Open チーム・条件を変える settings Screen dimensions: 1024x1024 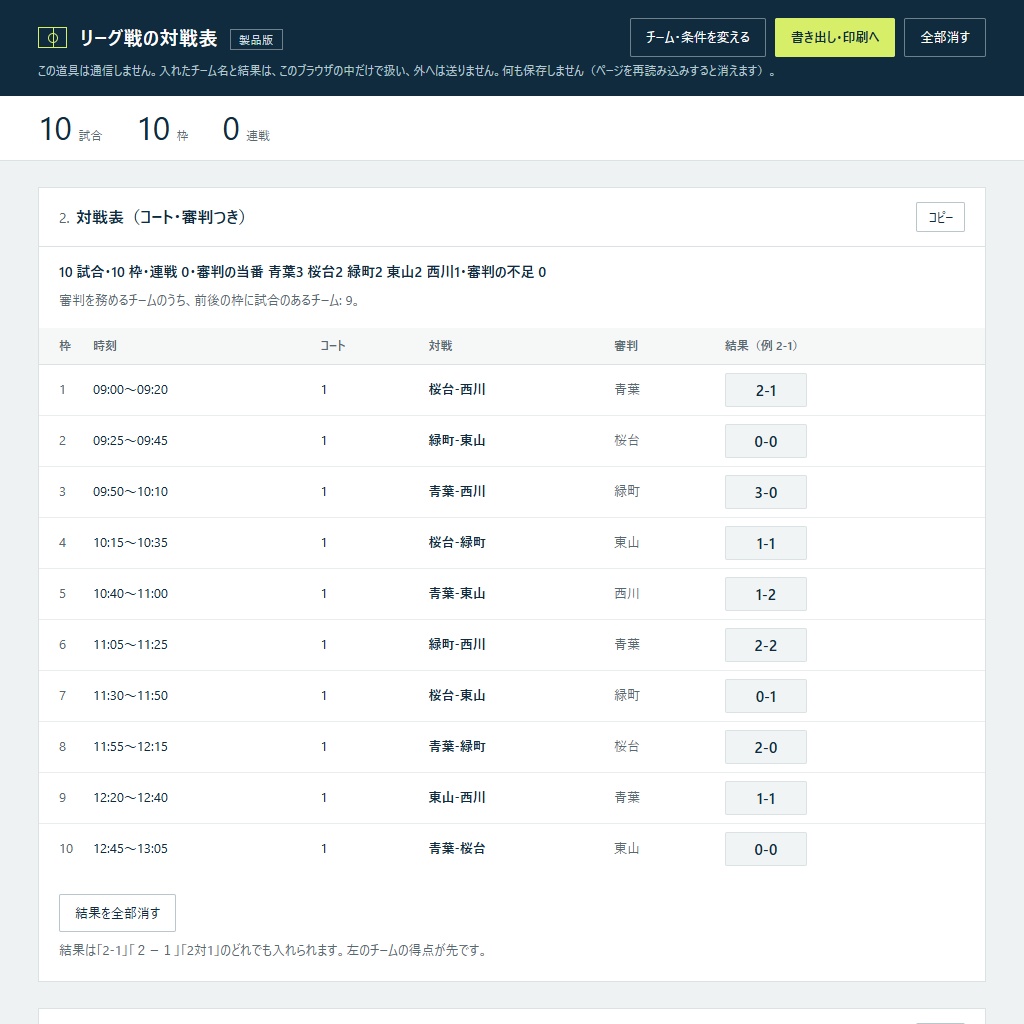pyautogui.click(x=697, y=37)
